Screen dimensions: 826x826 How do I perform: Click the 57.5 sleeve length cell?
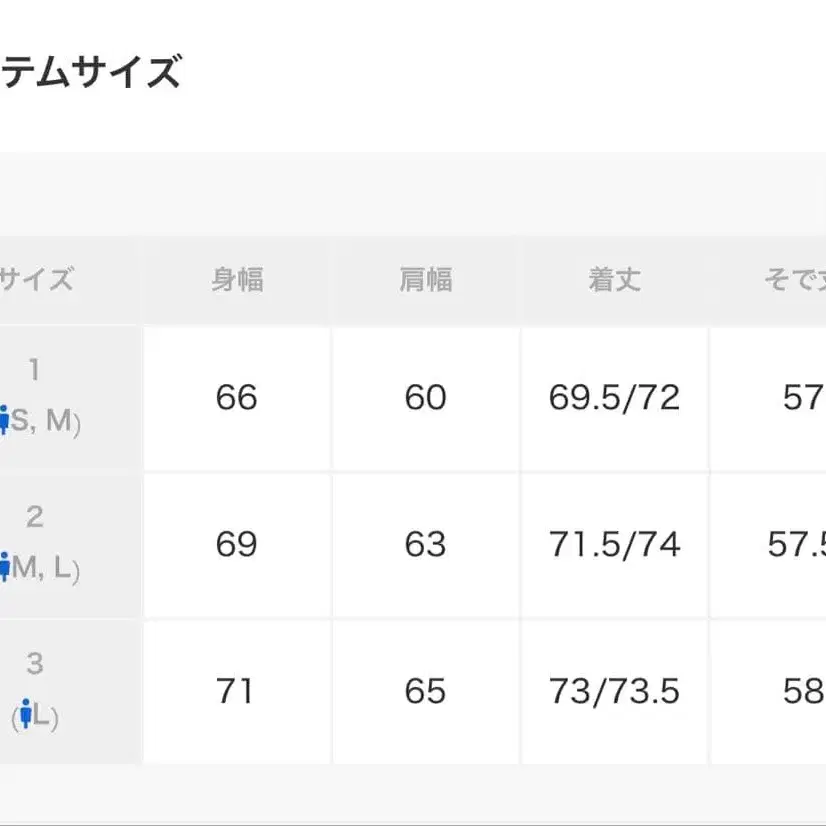(x=797, y=545)
